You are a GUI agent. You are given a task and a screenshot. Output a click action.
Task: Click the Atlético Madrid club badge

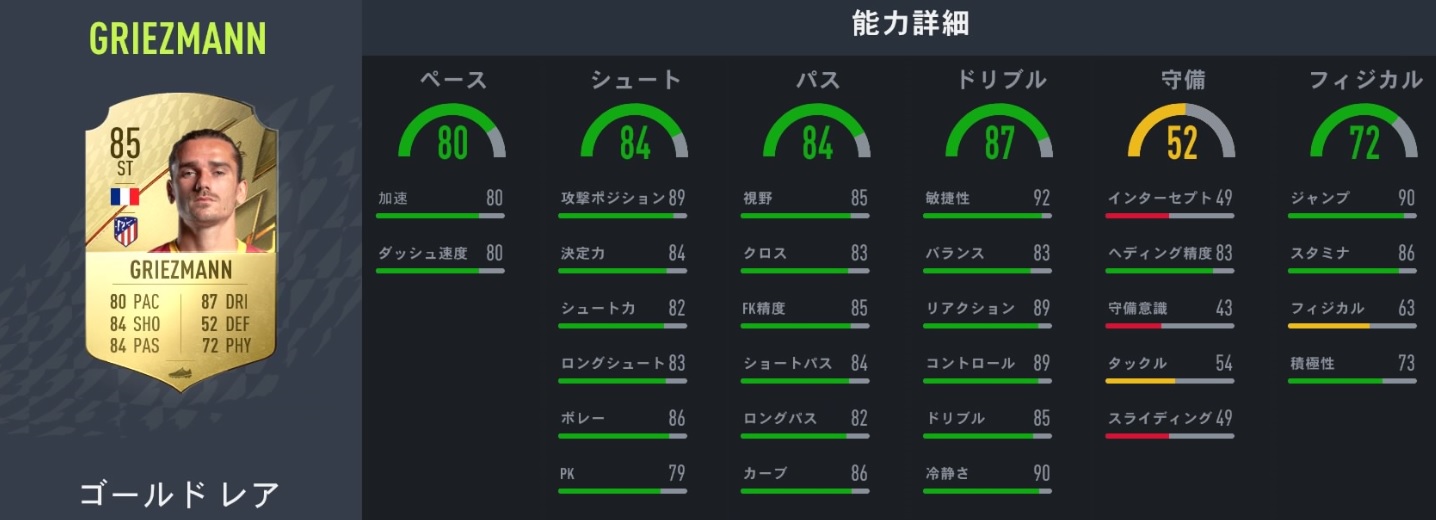point(124,231)
